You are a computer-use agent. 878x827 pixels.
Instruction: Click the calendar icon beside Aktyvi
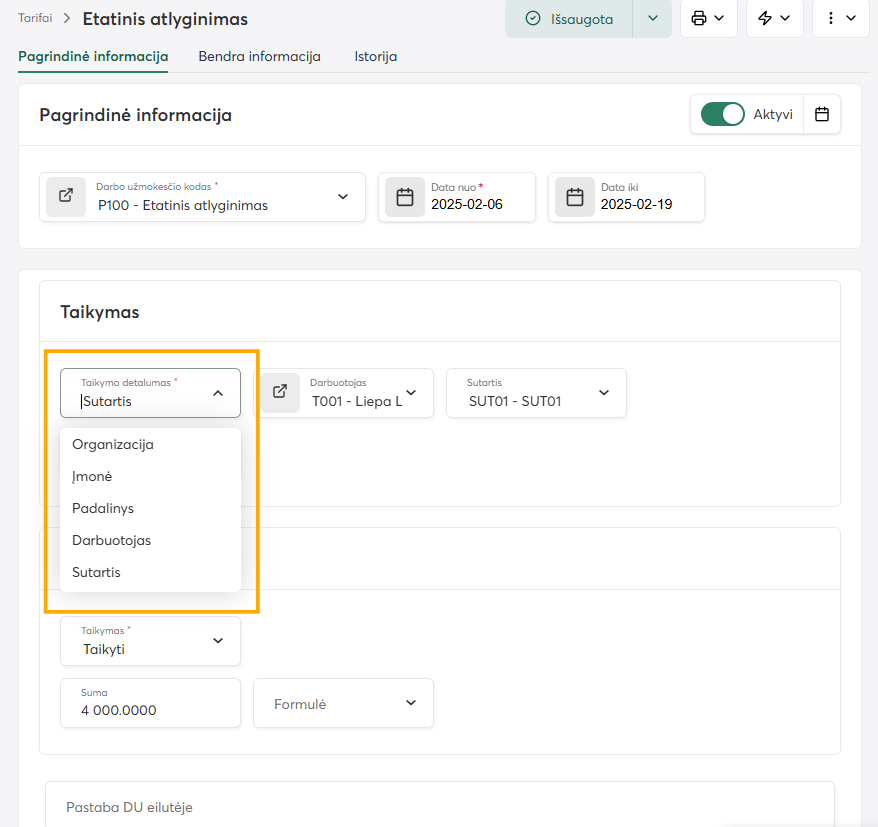click(821, 114)
